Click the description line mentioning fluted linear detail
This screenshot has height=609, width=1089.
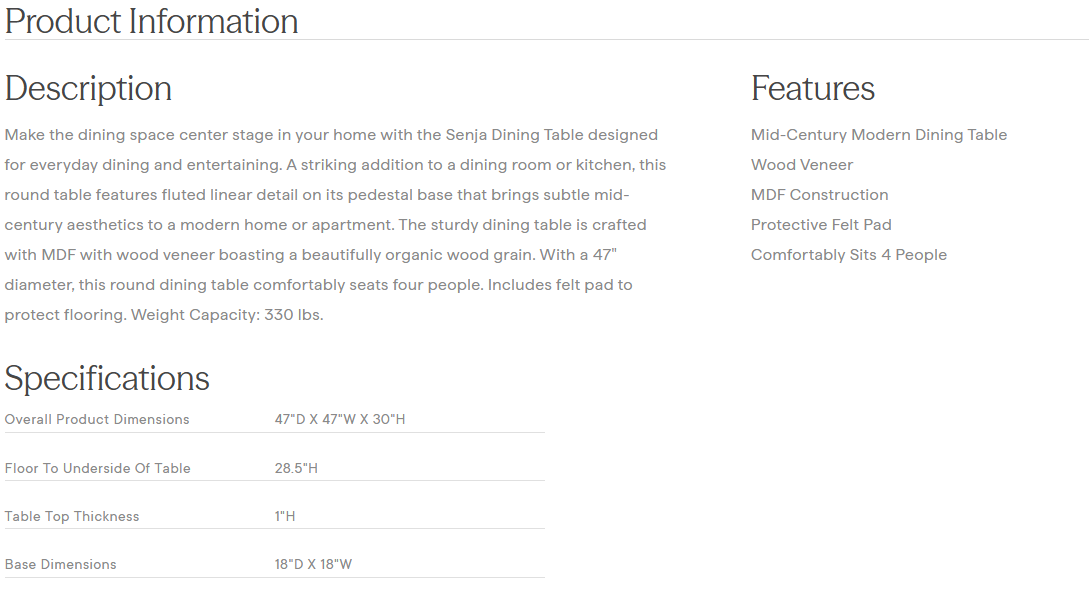coord(330,195)
